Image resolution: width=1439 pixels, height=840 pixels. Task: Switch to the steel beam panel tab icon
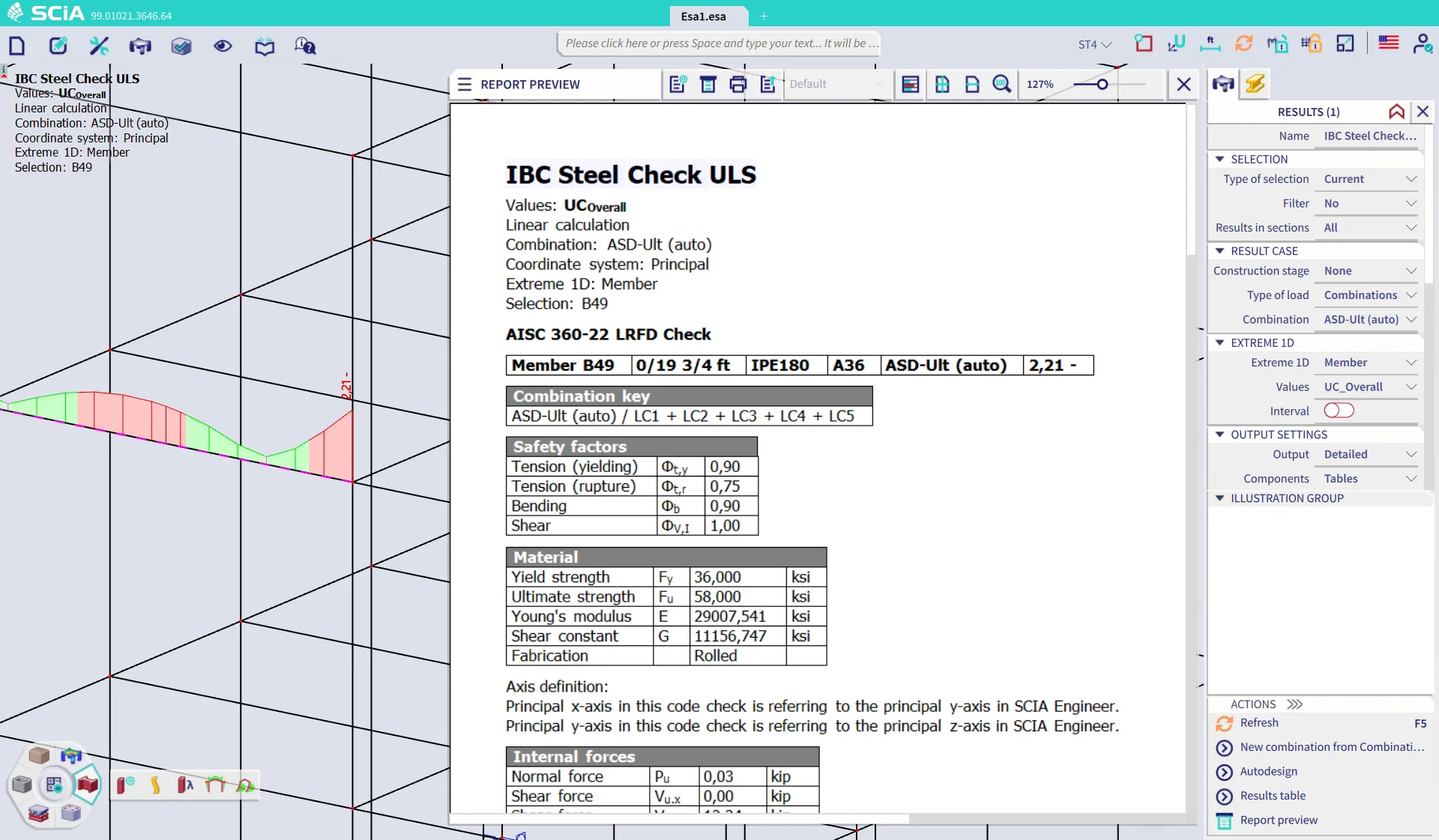[1255, 83]
